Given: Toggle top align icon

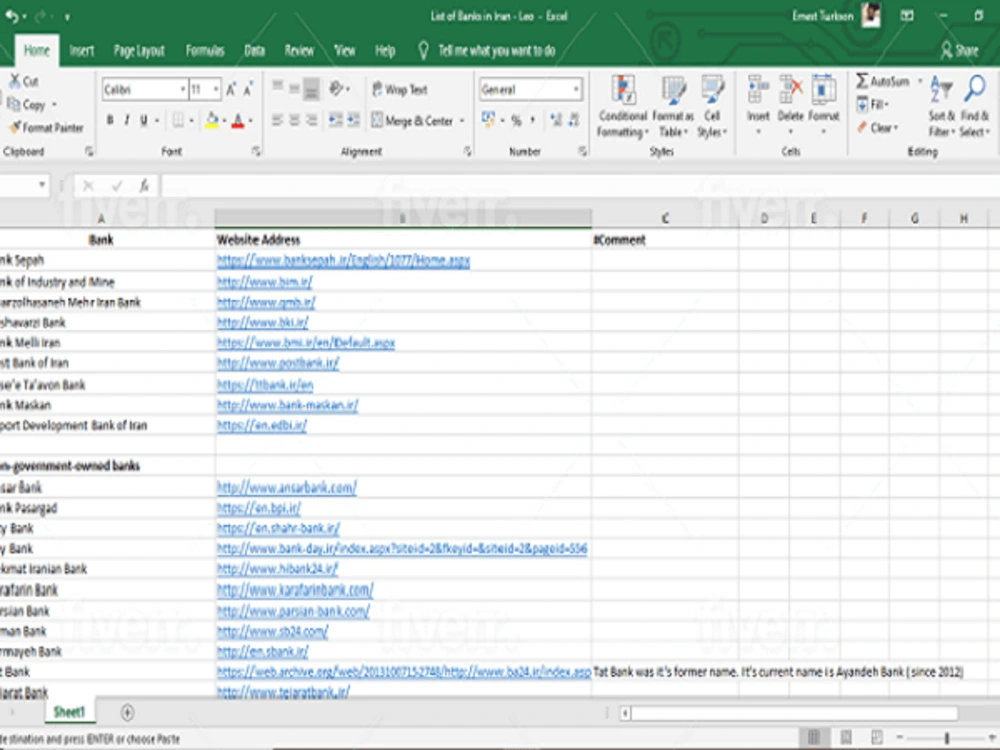Looking at the screenshot, I should click(277, 87).
